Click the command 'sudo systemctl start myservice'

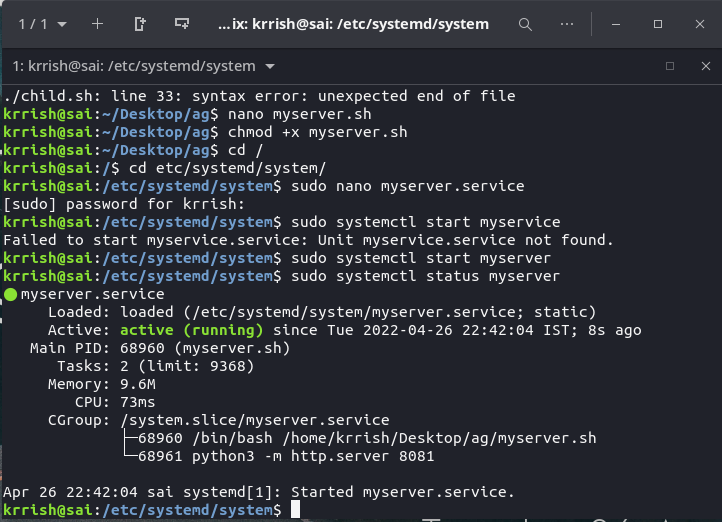(x=425, y=222)
